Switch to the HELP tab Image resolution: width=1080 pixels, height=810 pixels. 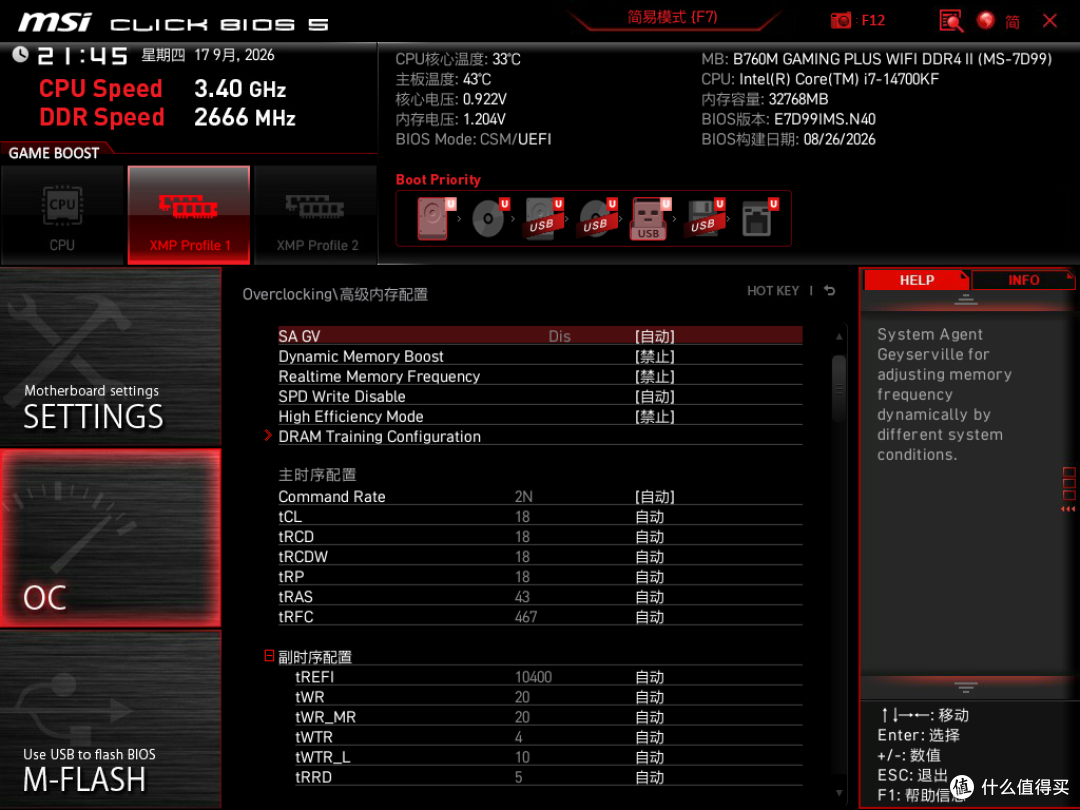(916, 280)
